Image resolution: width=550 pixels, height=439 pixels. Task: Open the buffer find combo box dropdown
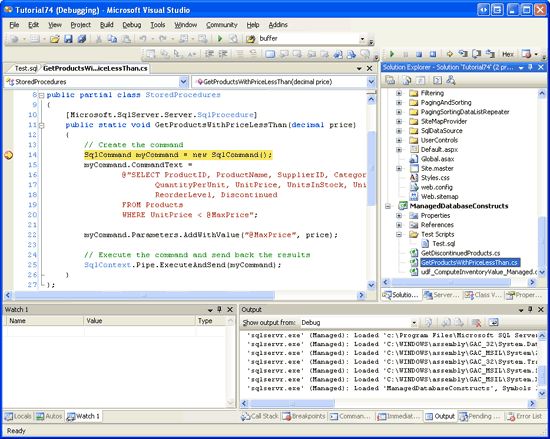pyautogui.click(x=362, y=39)
